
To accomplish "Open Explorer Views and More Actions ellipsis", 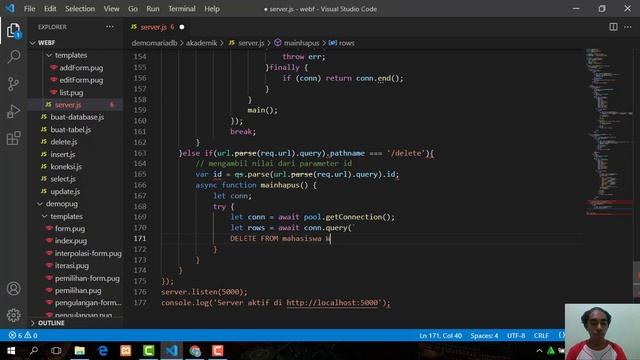I will click(x=110, y=27).
